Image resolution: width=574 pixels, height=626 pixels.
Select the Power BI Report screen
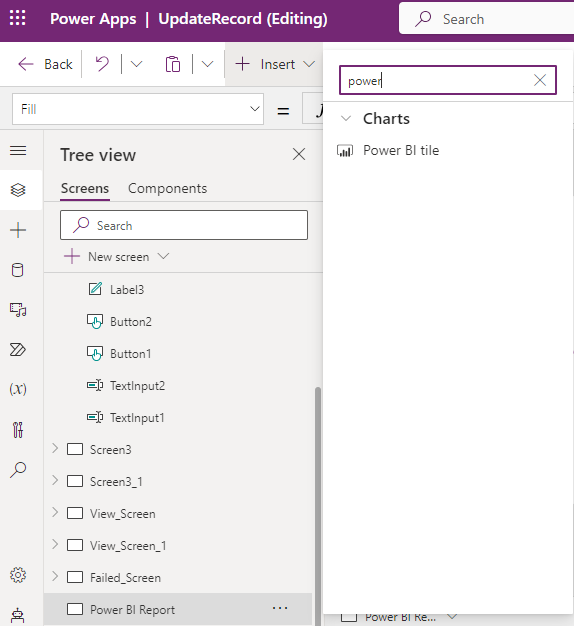[x=178, y=609]
